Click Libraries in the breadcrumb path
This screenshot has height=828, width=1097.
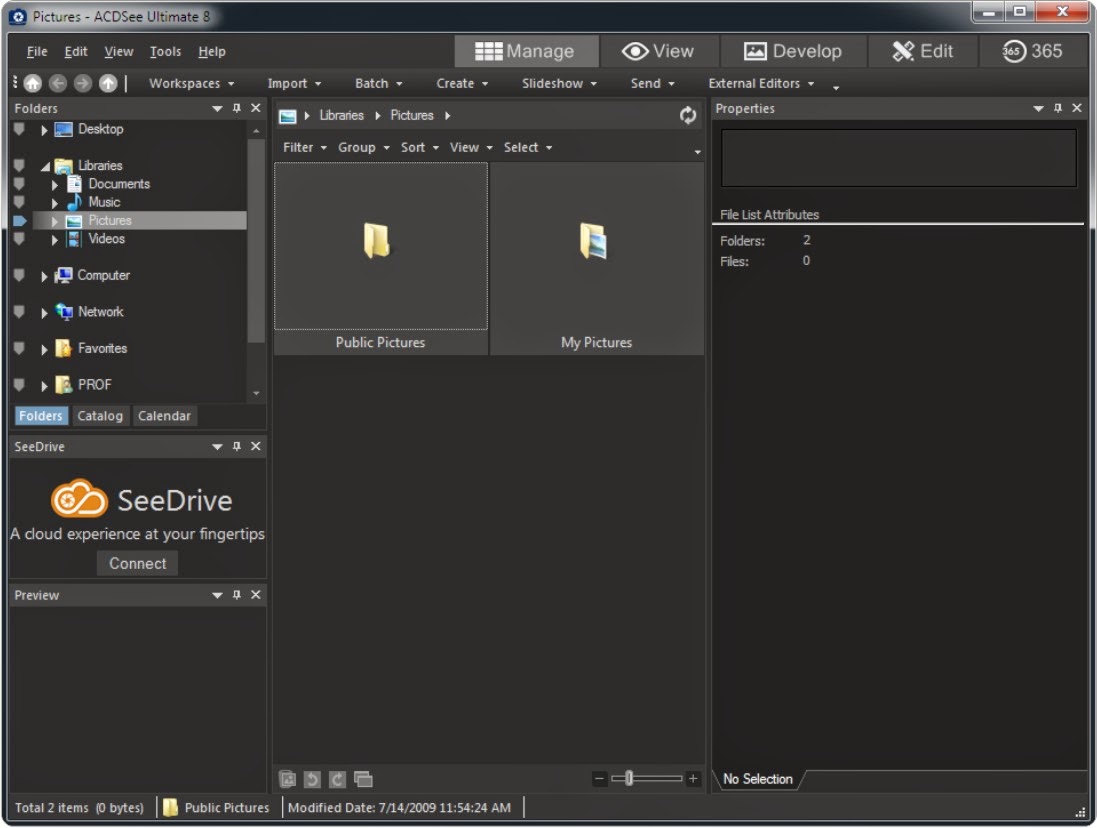[x=341, y=115]
